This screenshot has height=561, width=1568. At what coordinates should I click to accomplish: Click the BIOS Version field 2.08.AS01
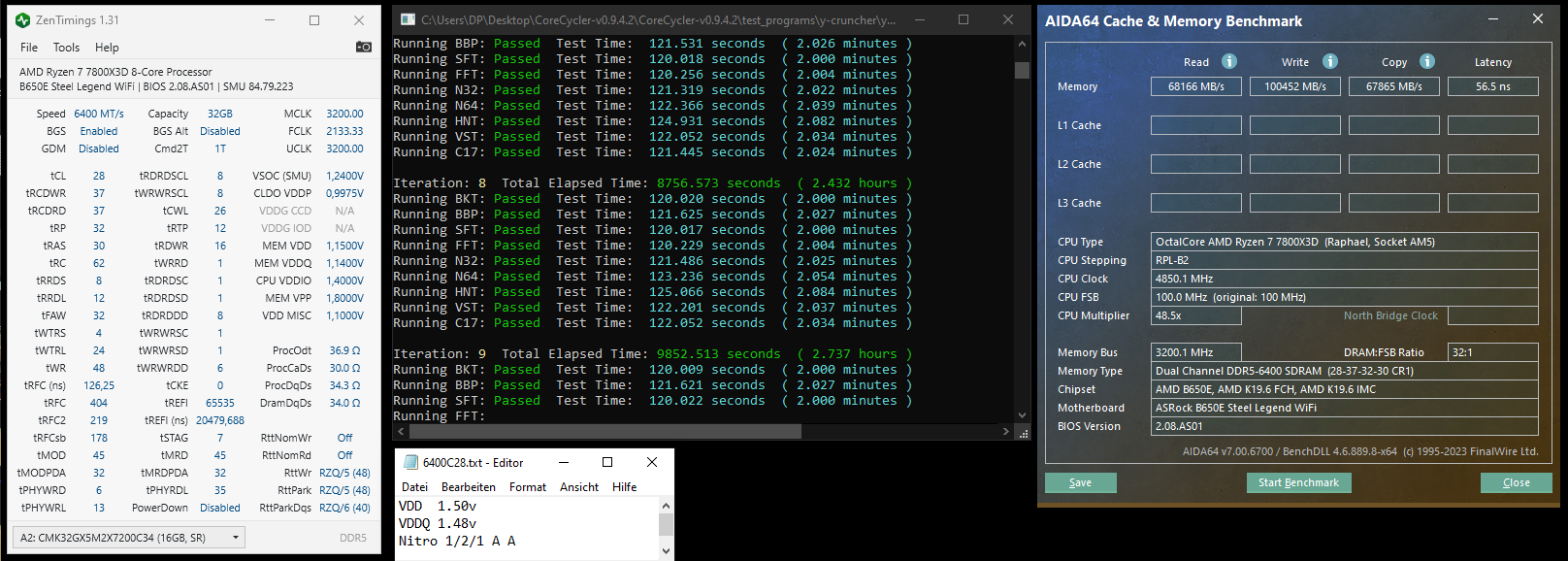(x=1344, y=426)
